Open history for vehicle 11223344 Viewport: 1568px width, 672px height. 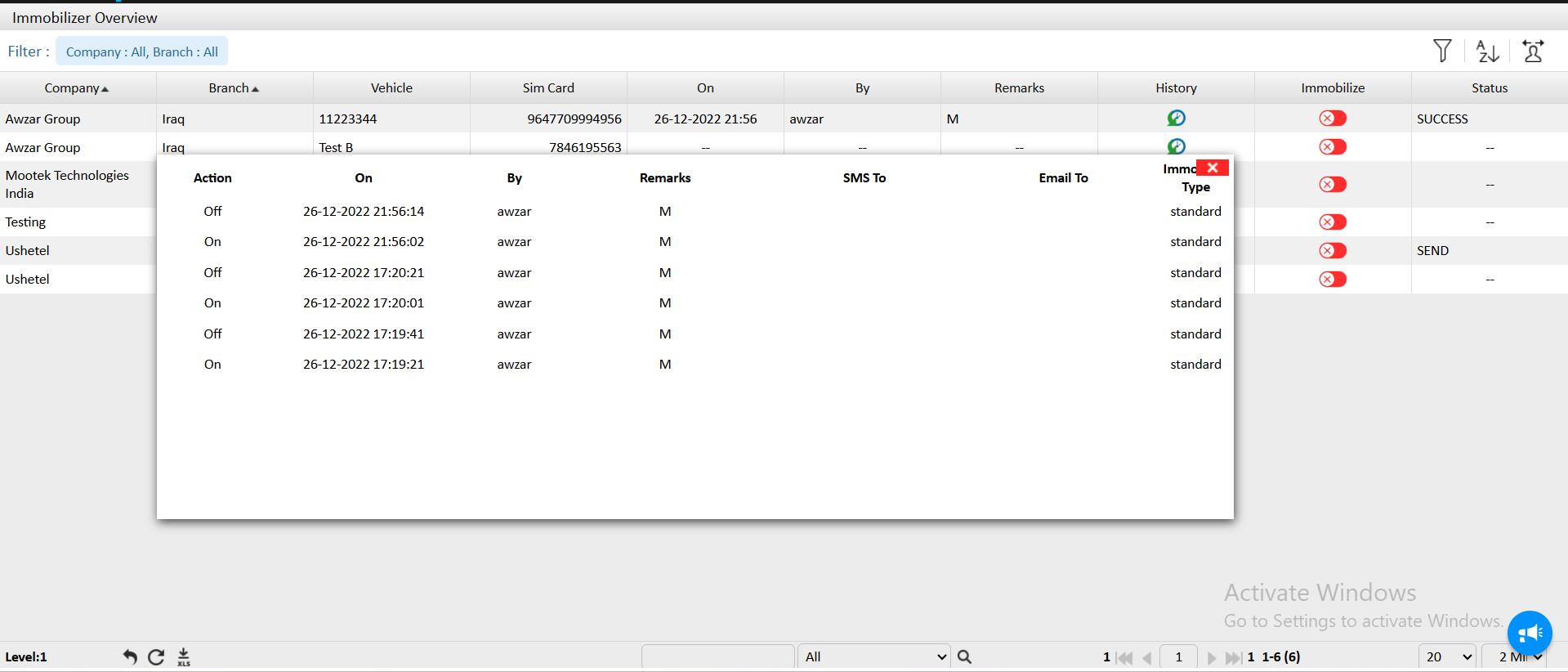[x=1176, y=119]
